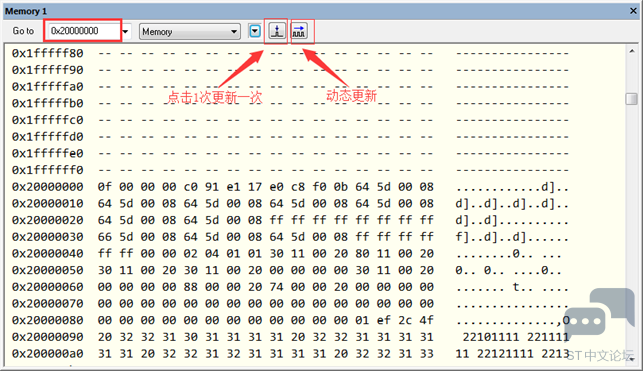Click first byte 0f at 0x20000000
The image size is (643, 371).
pos(104,187)
